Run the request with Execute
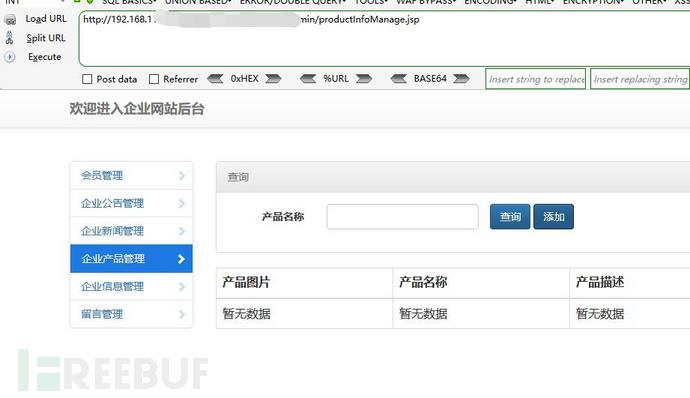 tap(44, 57)
